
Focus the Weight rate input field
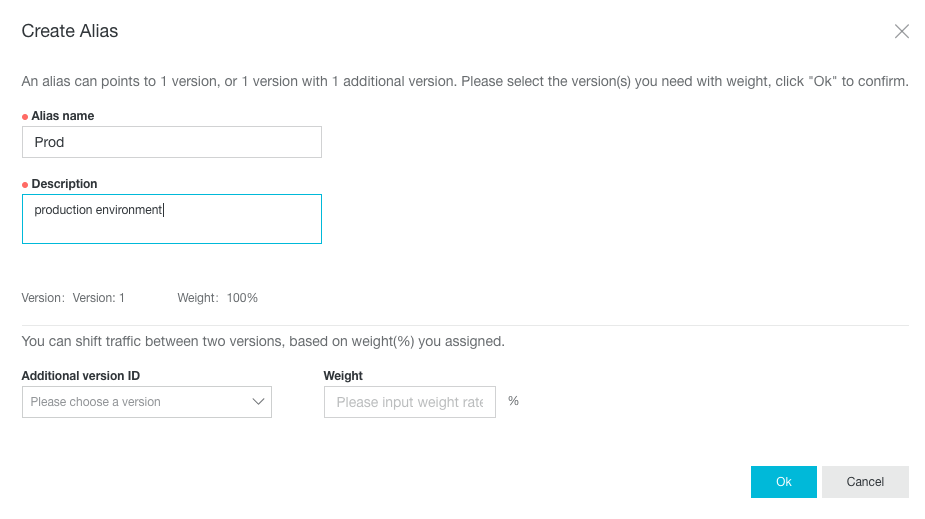[410, 402]
